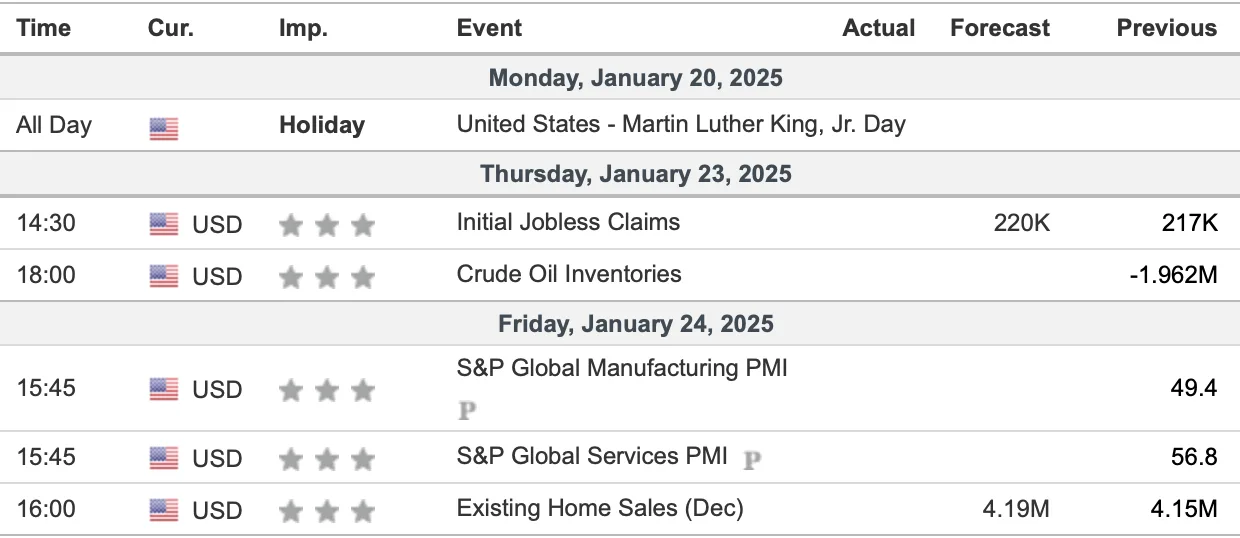
Task: Click the Previous column header
Action: click(1167, 28)
